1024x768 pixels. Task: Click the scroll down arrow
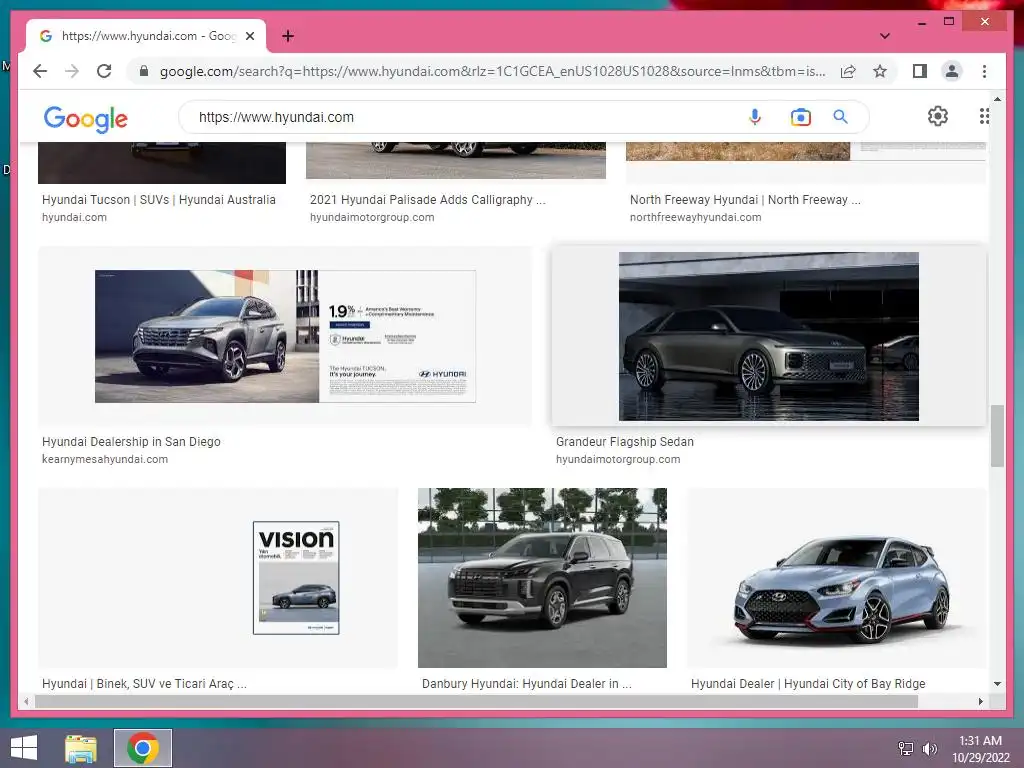click(997, 684)
